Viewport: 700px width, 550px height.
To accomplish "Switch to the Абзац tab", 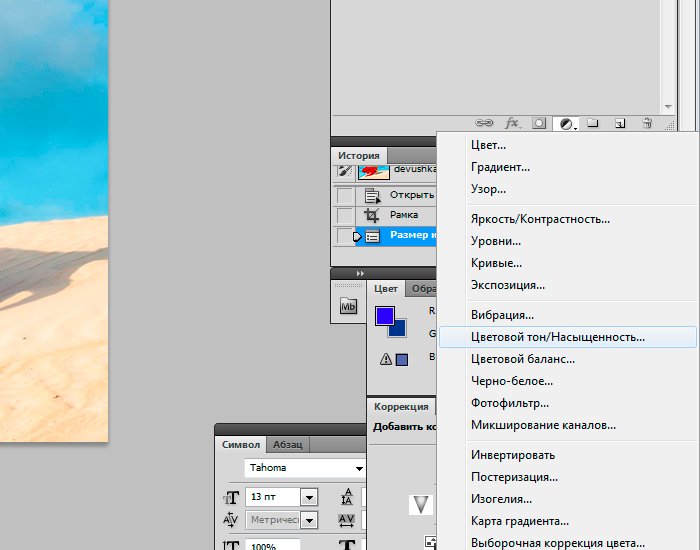I will (288, 445).
